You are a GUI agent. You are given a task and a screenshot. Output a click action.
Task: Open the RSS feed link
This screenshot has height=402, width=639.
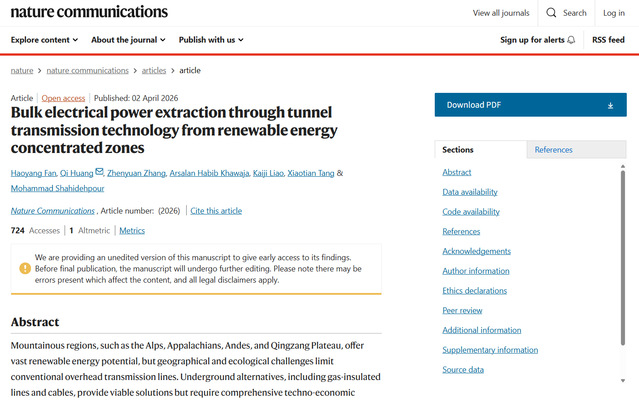(608, 40)
